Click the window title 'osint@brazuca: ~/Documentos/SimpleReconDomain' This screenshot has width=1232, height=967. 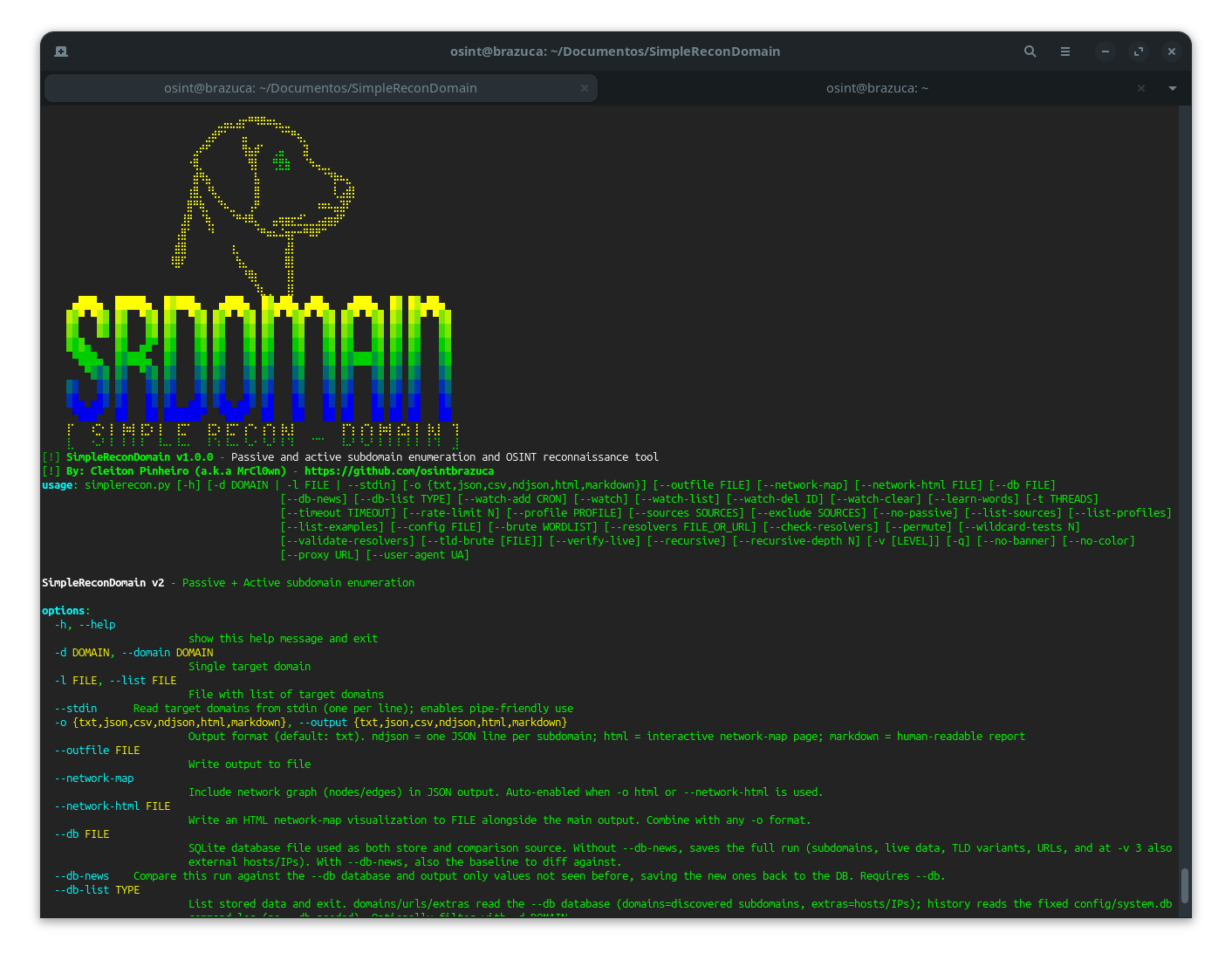coord(615,51)
